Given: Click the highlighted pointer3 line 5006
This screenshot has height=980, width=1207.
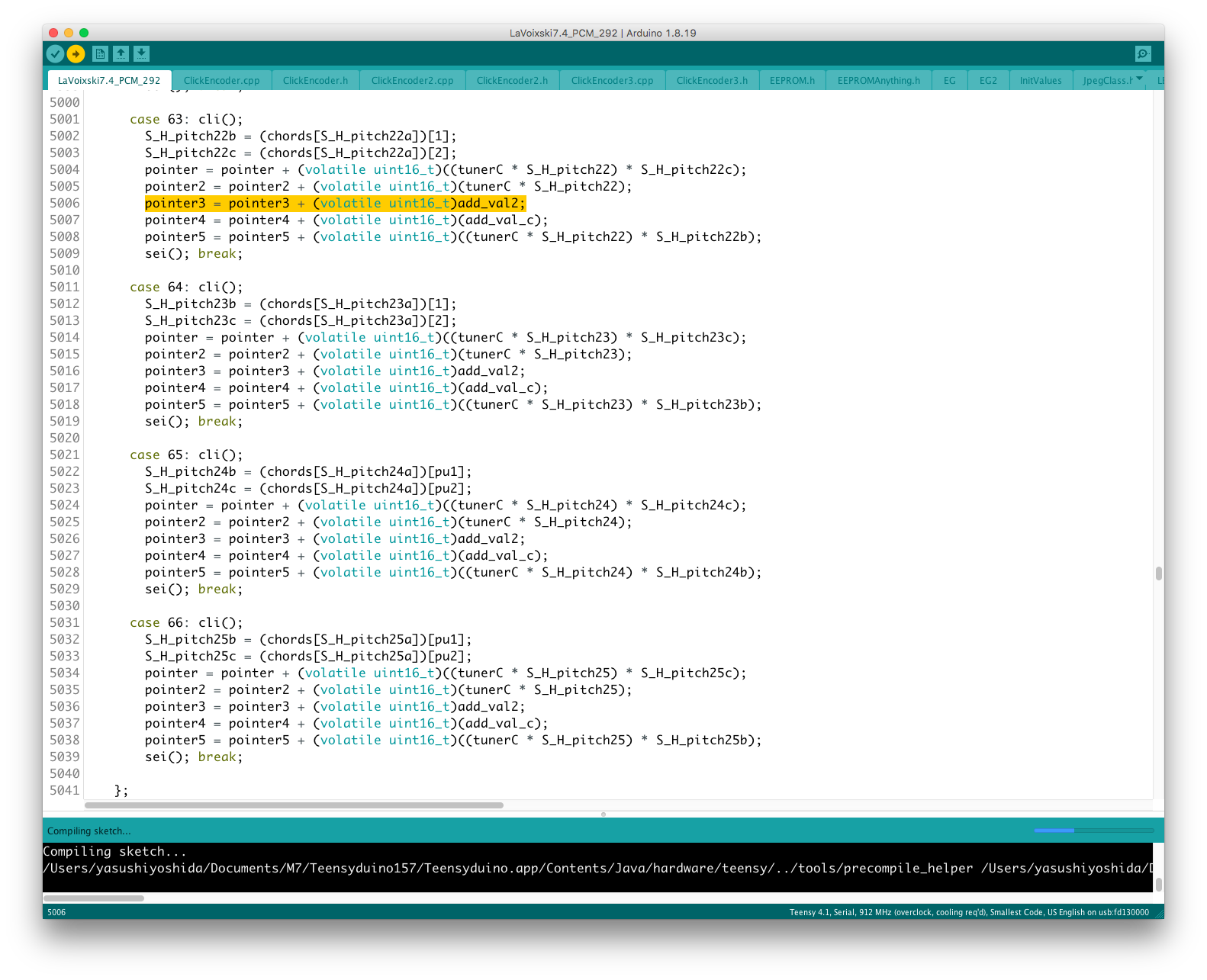Looking at the screenshot, I should pyautogui.click(x=335, y=203).
